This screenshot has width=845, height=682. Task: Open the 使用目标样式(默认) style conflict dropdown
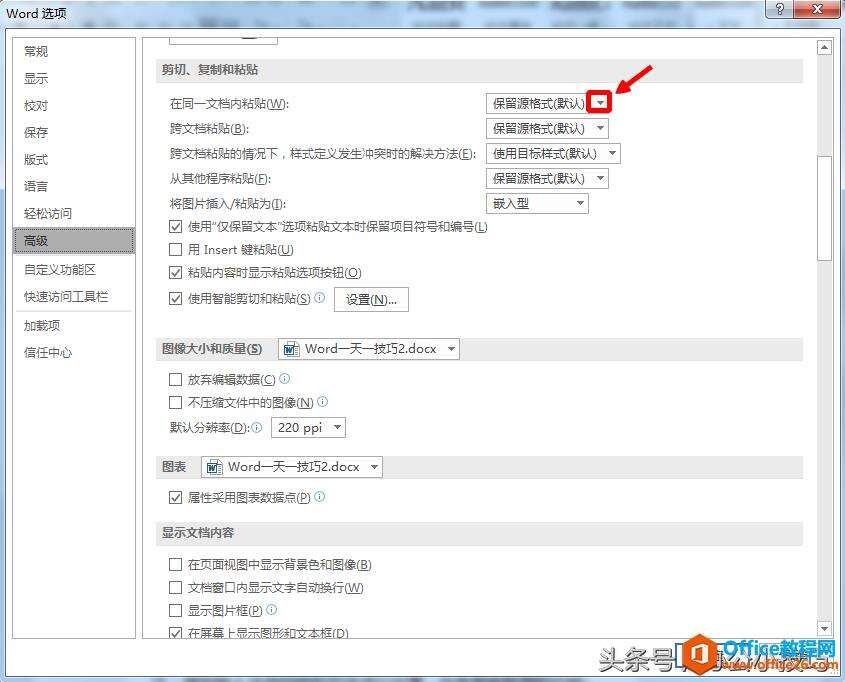553,154
